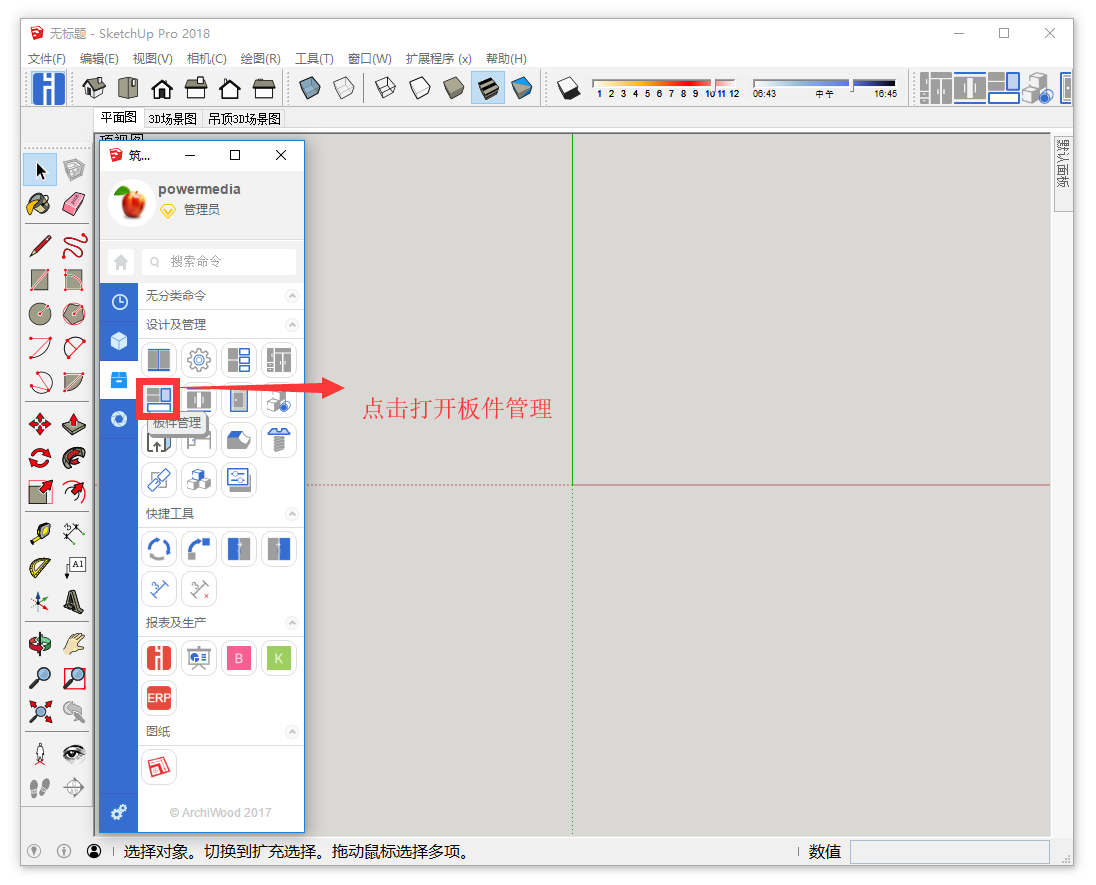Select the Eraser tool
1096x885 pixels.
pyautogui.click(x=74, y=204)
